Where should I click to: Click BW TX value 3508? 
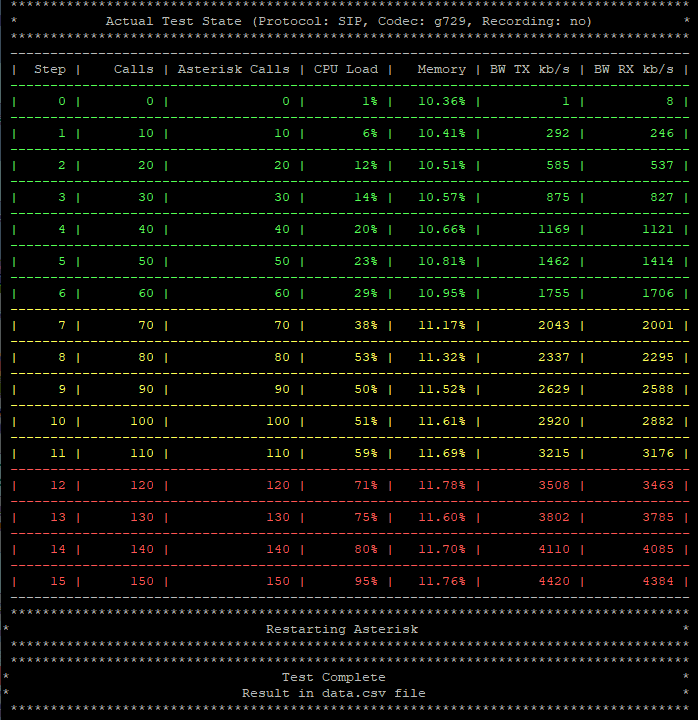pos(554,485)
